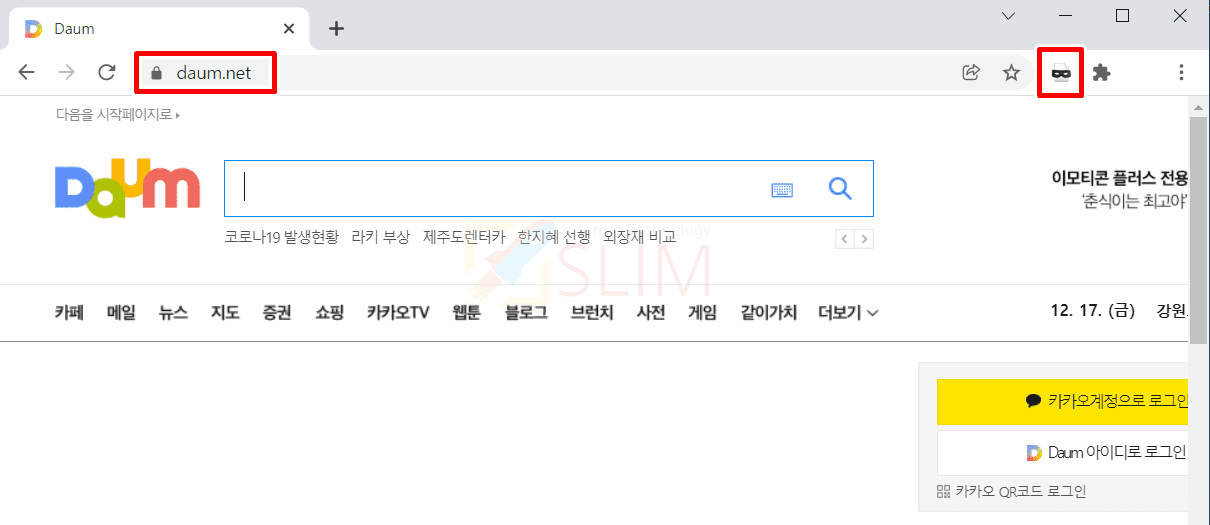The image size is (1210, 525).
Task: Click 카카오 QR코드 로그인 link
Action: [x=1011, y=491]
